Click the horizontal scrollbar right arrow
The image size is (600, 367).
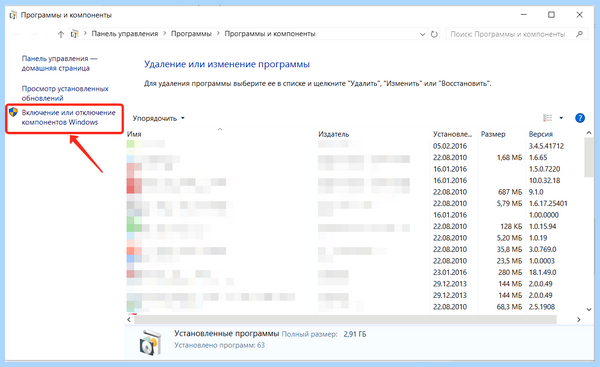click(x=579, y=319)
